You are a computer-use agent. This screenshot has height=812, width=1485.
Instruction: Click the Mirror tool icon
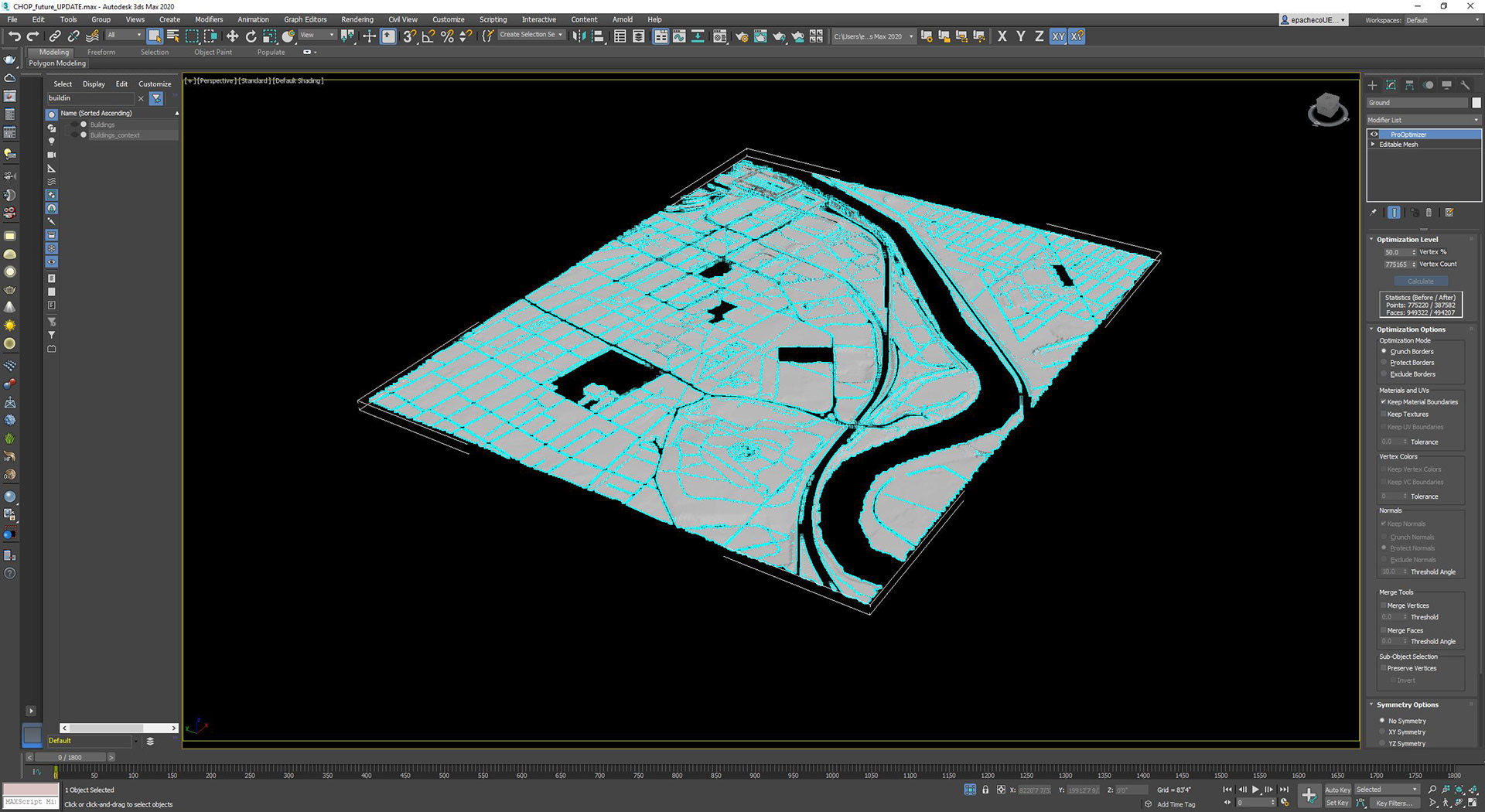tap(579, 36)
